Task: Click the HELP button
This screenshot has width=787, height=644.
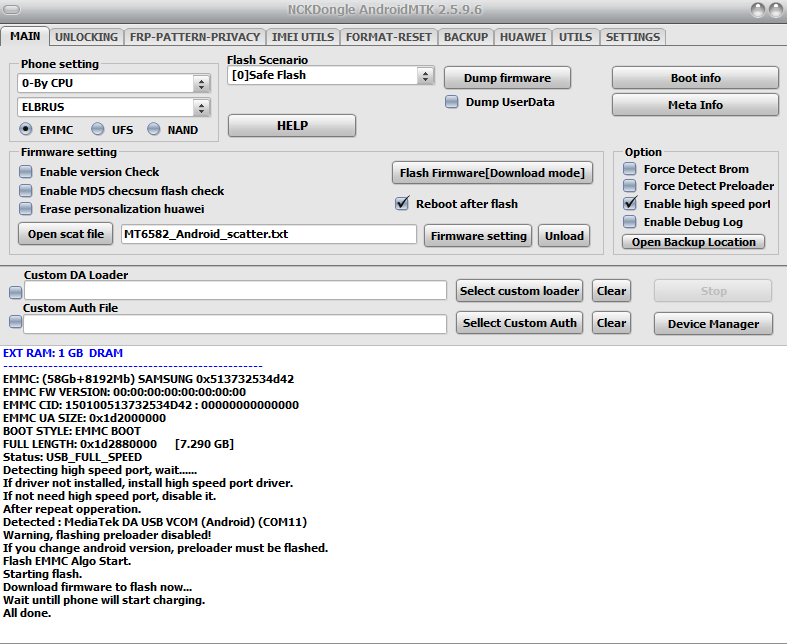Action: pyautogui.click(x=292, y=125)
